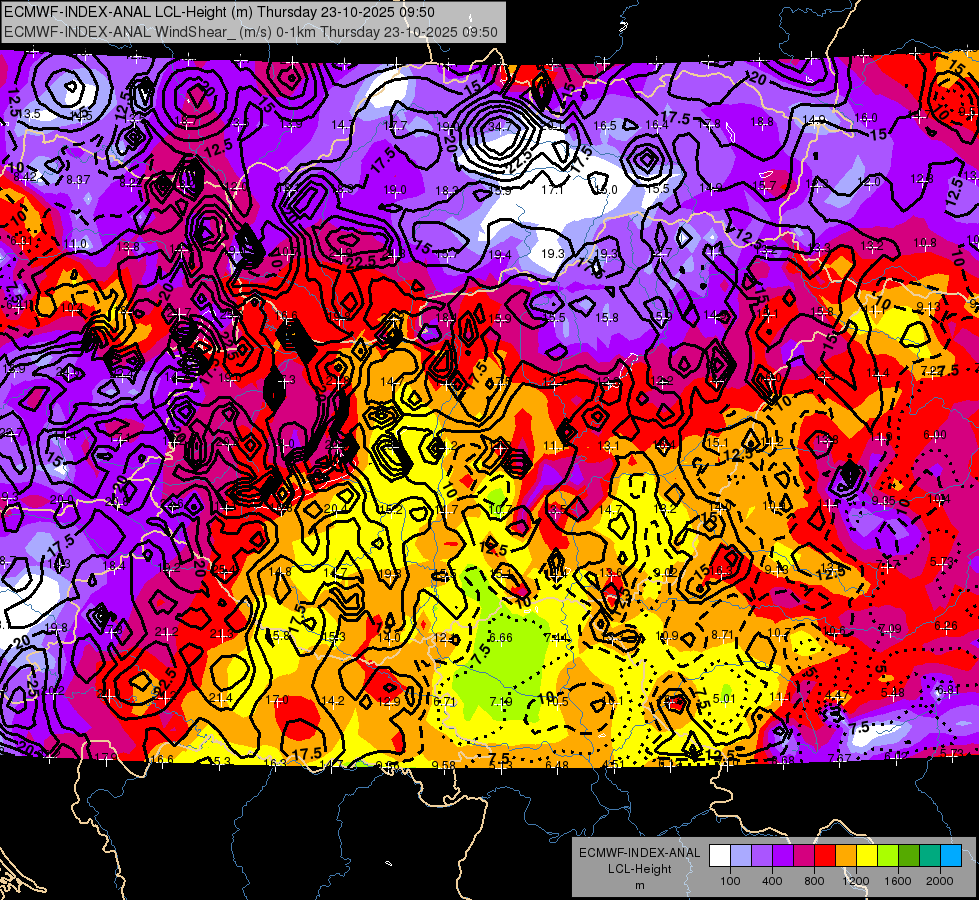
Task: Click the '800' legend scale label
Action: click(814, 881)
